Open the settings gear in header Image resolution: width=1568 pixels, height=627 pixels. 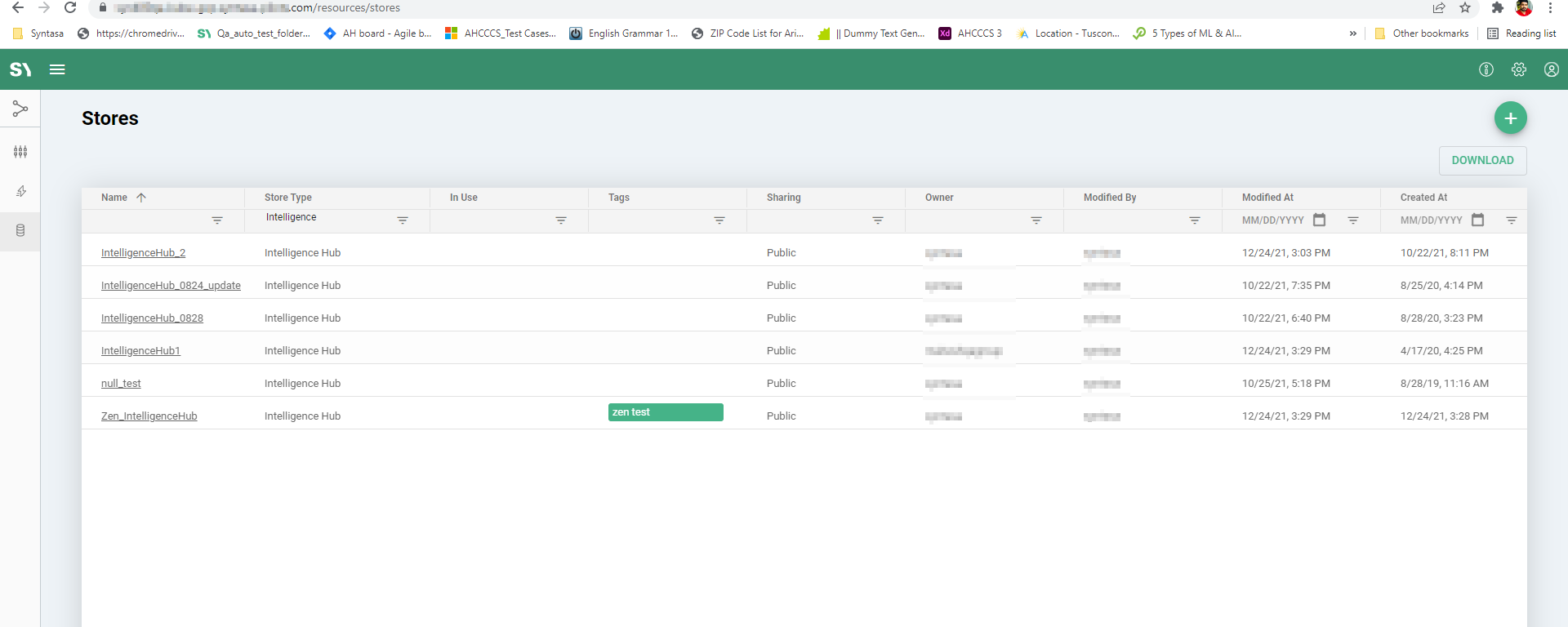click(1518, 69)
